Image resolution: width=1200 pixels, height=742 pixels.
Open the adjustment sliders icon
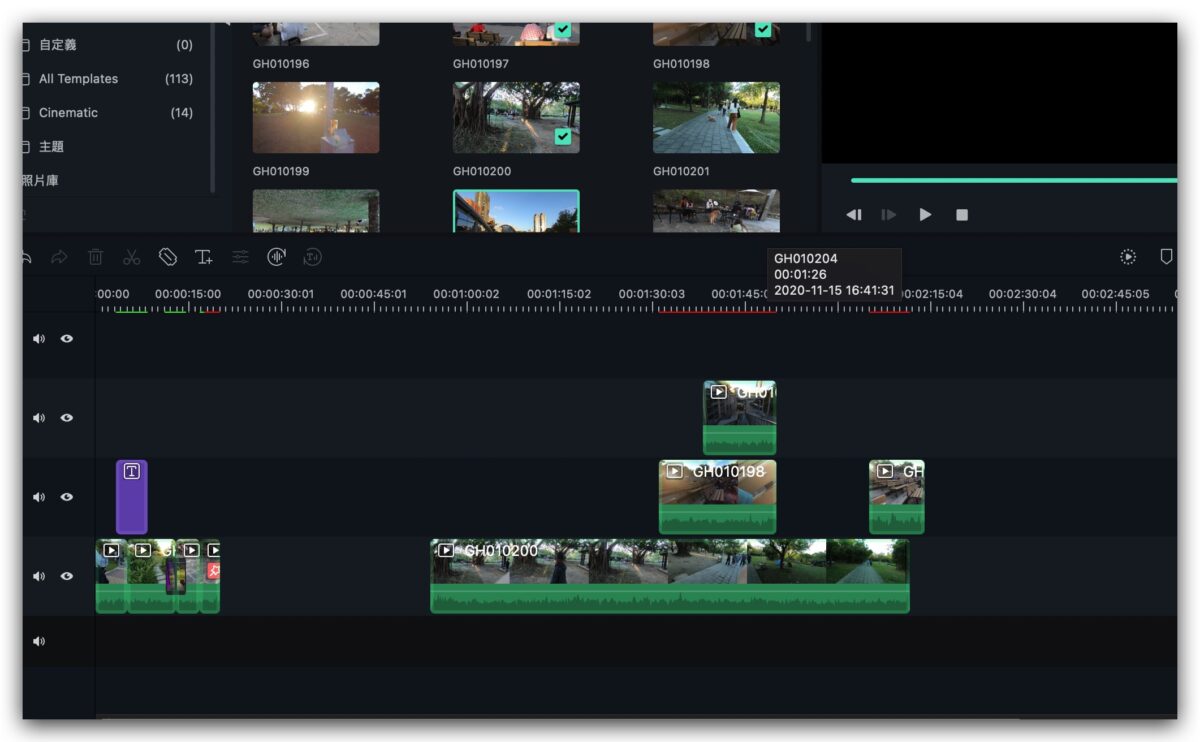click(x=240, y=257)
